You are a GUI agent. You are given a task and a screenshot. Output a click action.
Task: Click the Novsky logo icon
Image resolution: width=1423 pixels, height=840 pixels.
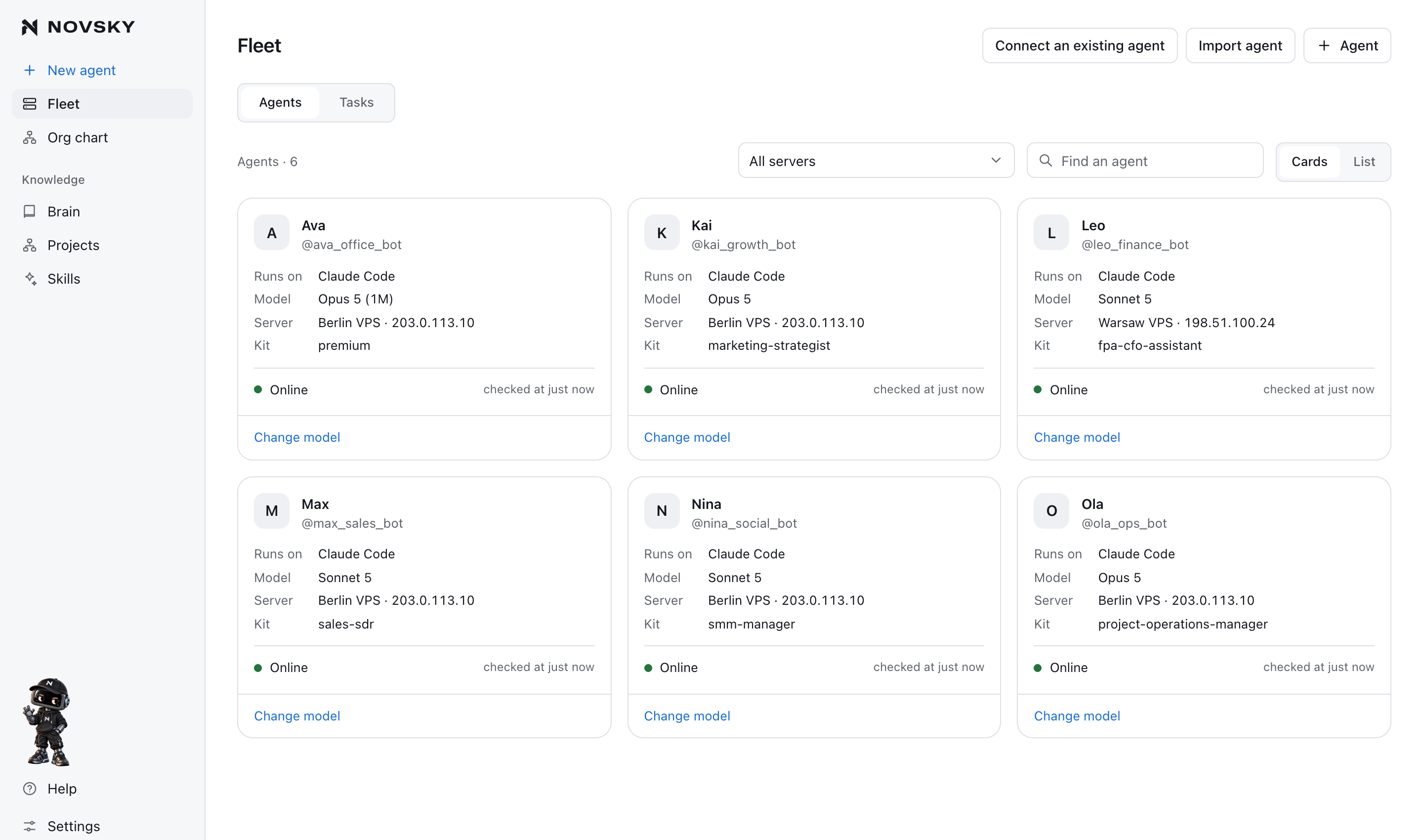[x=30, y=27]
